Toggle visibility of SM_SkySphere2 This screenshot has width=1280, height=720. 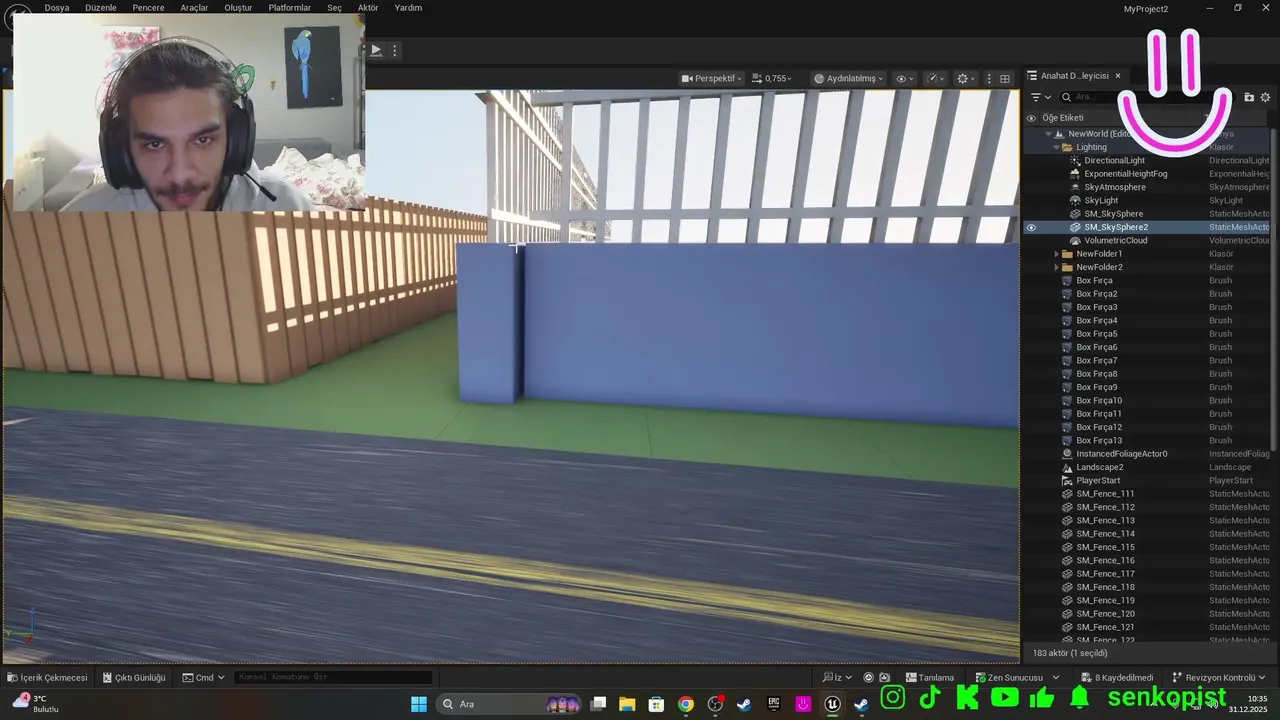1031,227
